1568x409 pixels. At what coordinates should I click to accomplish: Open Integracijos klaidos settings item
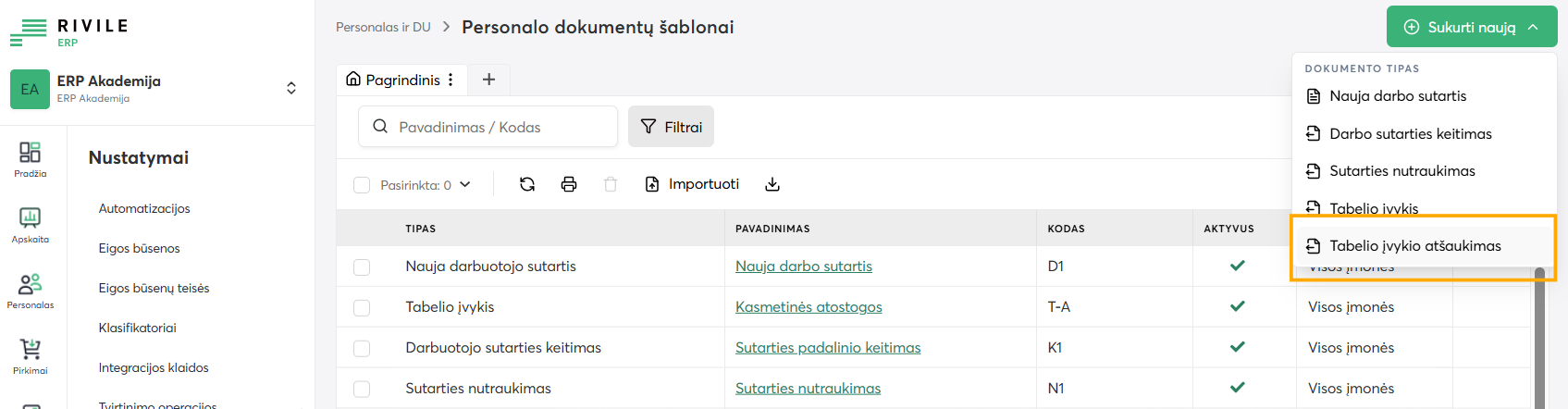coord(154,368)
